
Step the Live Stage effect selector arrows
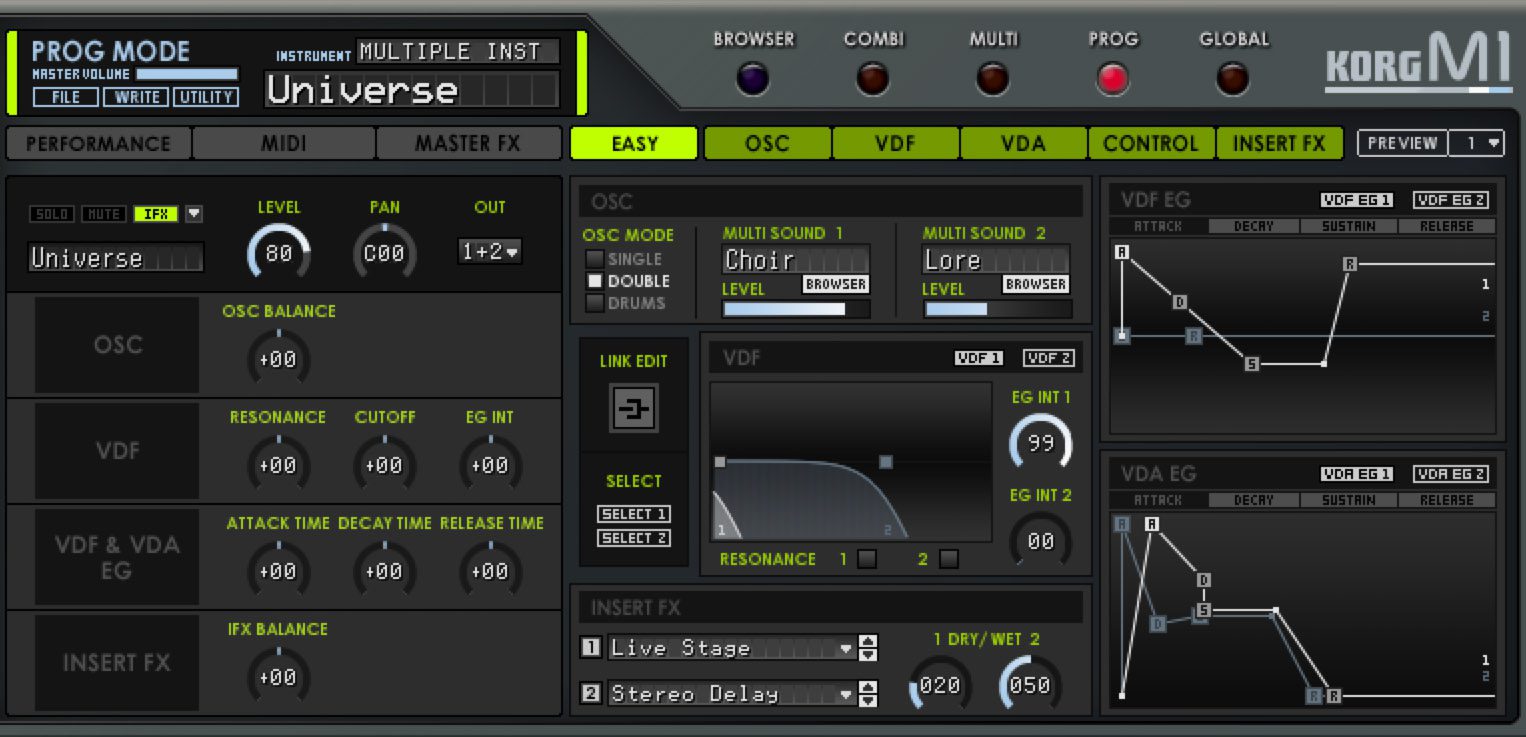pyautogui.click(x=868, y=648)
